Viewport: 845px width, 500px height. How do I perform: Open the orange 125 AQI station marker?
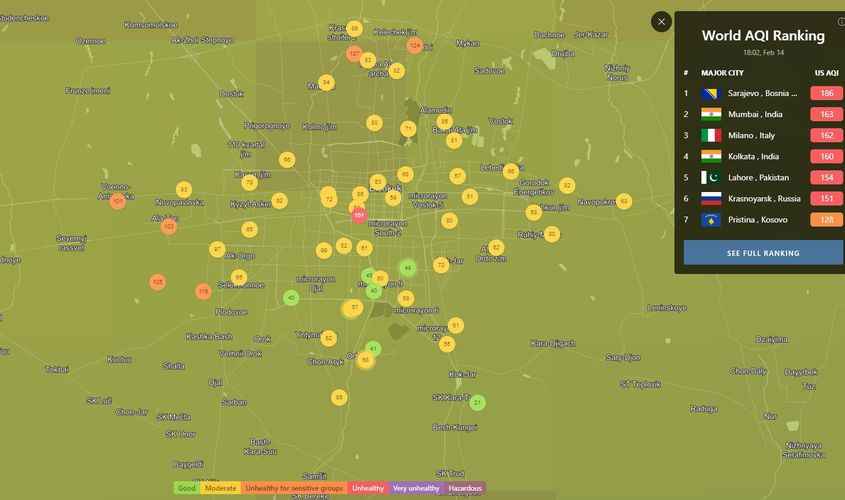pos(157,283)
